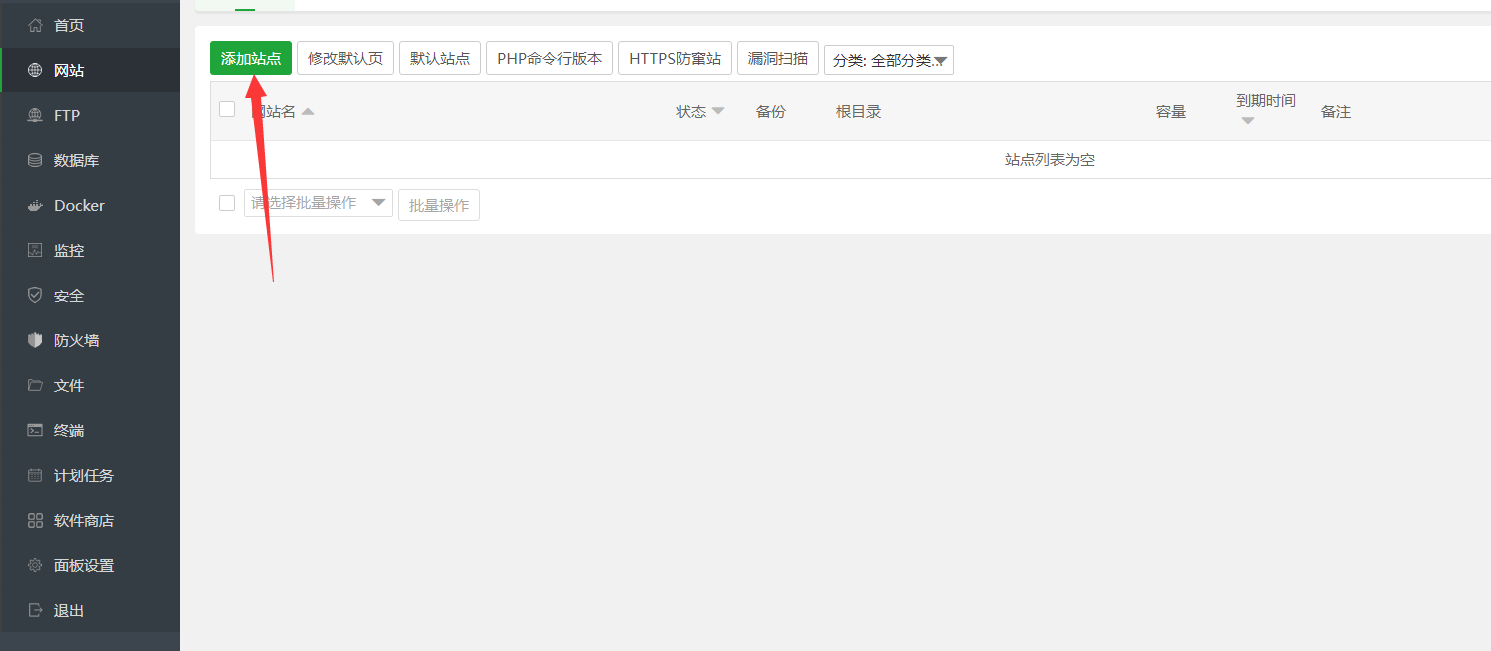Toggle the select-all checkbox in table header
This screenshot has height=651, width=1491.
coord(227,110)
